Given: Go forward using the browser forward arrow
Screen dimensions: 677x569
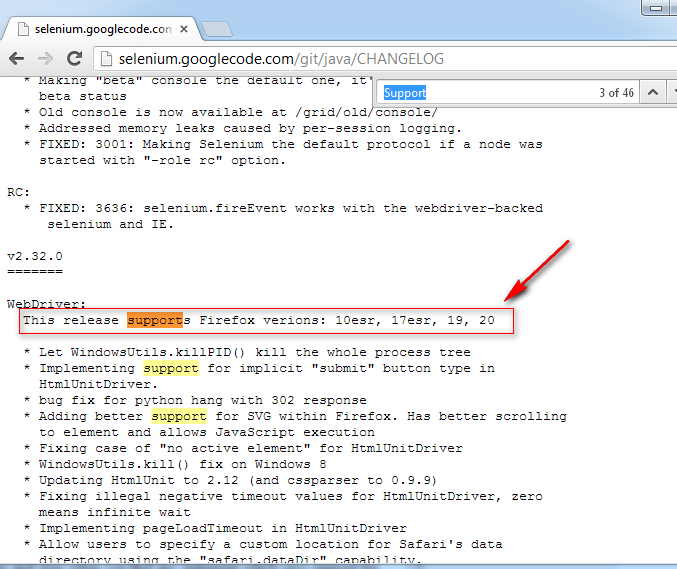Looking at the screenshot, I should (45, 58).
